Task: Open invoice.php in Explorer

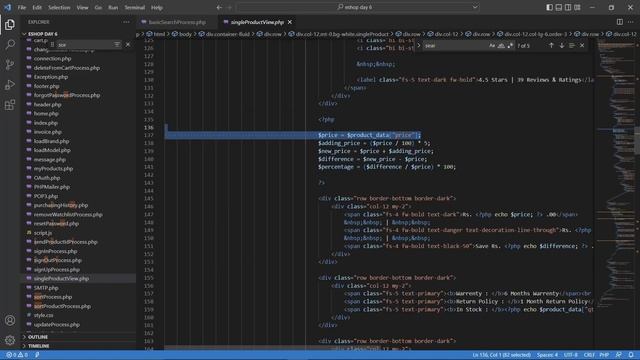Action: (x=47, y=132)
